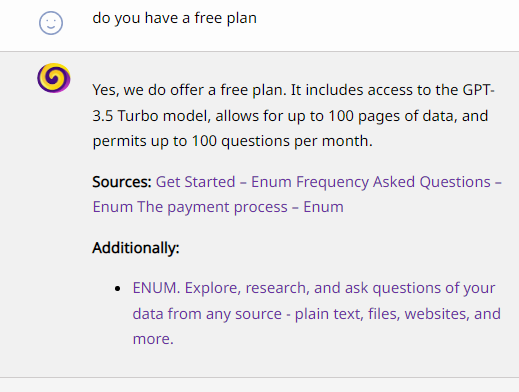The width and height of the screenshot is (519, 392).
Task: Click "ENUM. Explore, research" bullet link text
Action: 219,288
